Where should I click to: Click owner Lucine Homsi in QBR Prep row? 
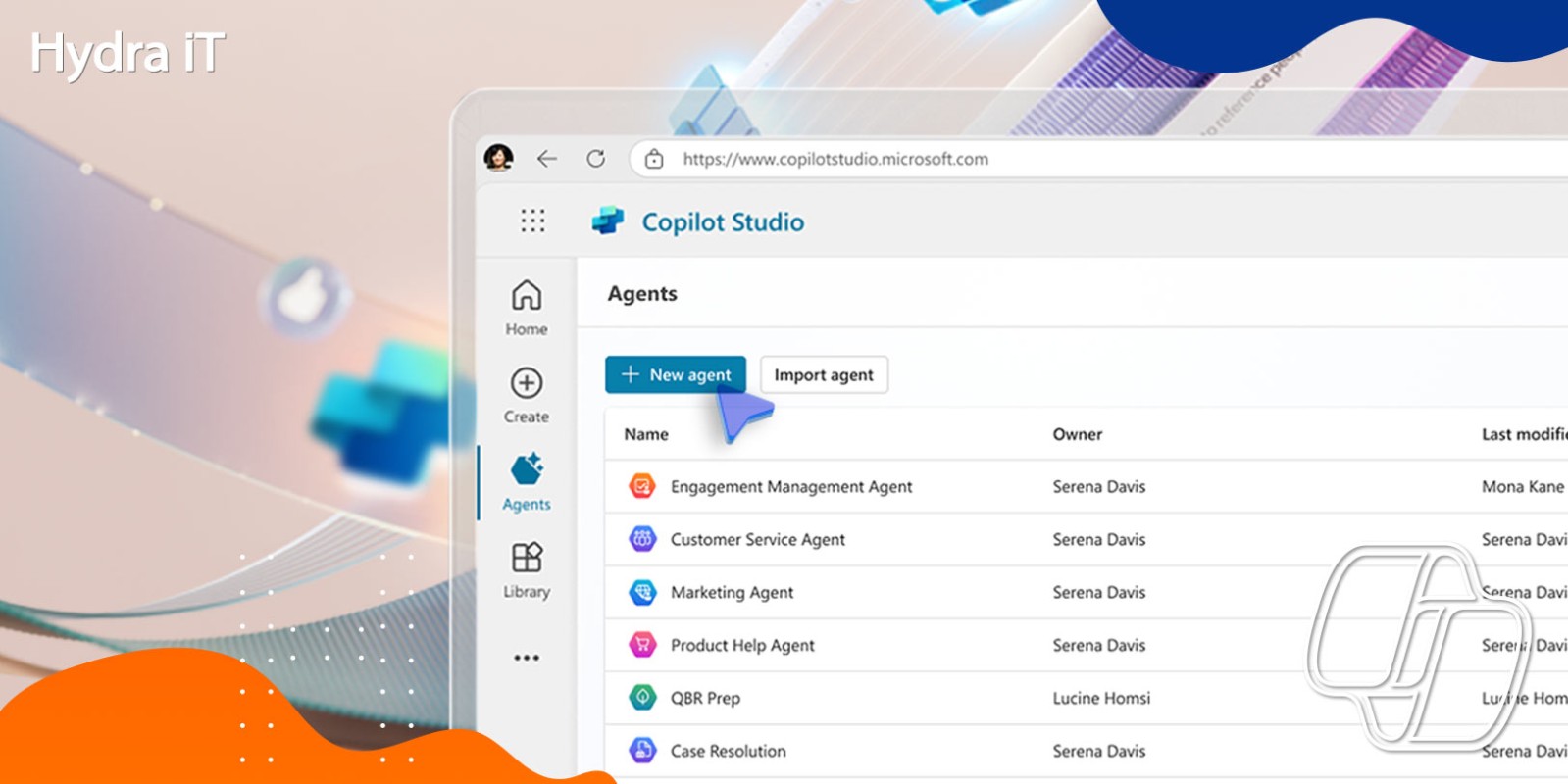coord(1101,699)
